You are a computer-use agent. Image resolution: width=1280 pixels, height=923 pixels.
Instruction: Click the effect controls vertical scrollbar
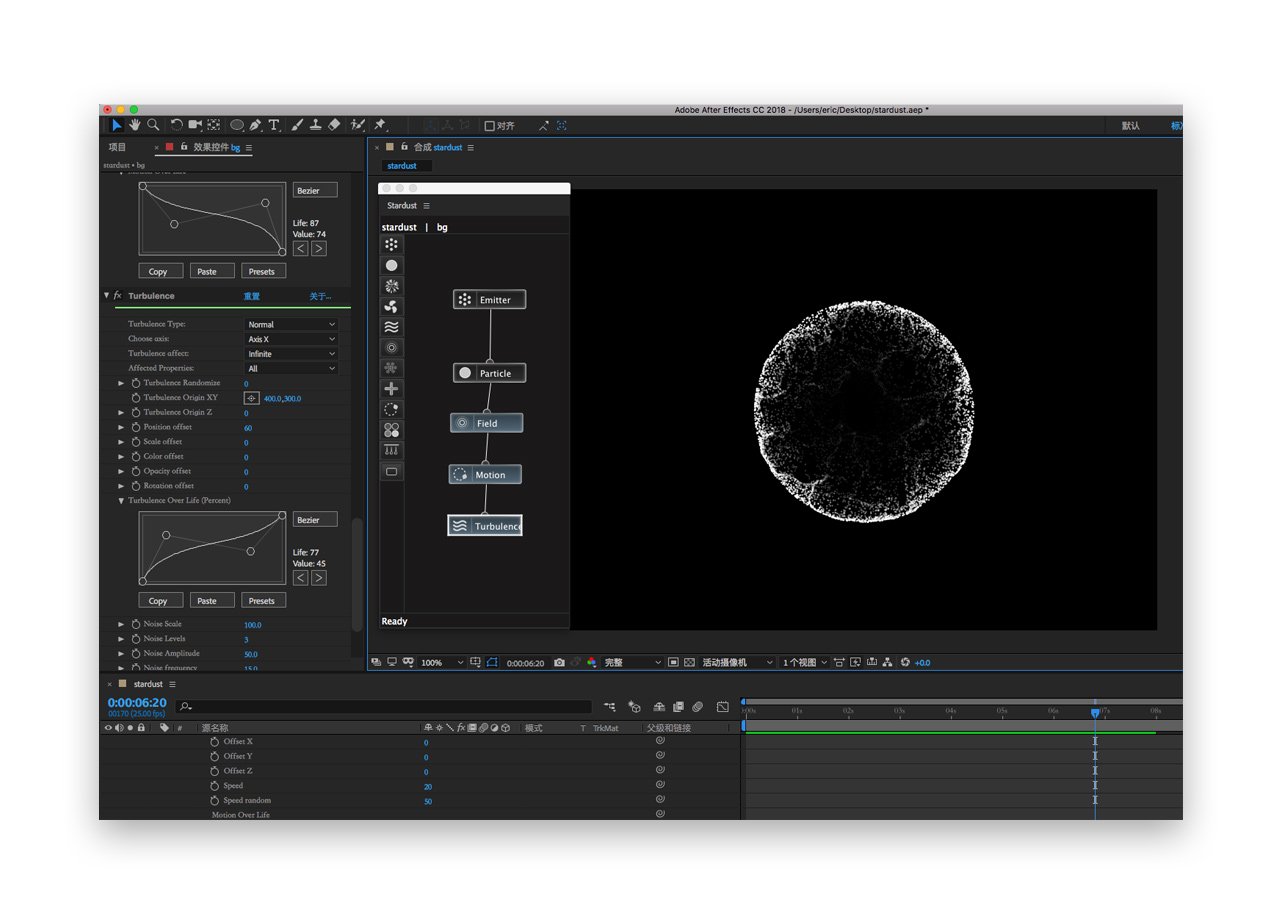point(357,575)
